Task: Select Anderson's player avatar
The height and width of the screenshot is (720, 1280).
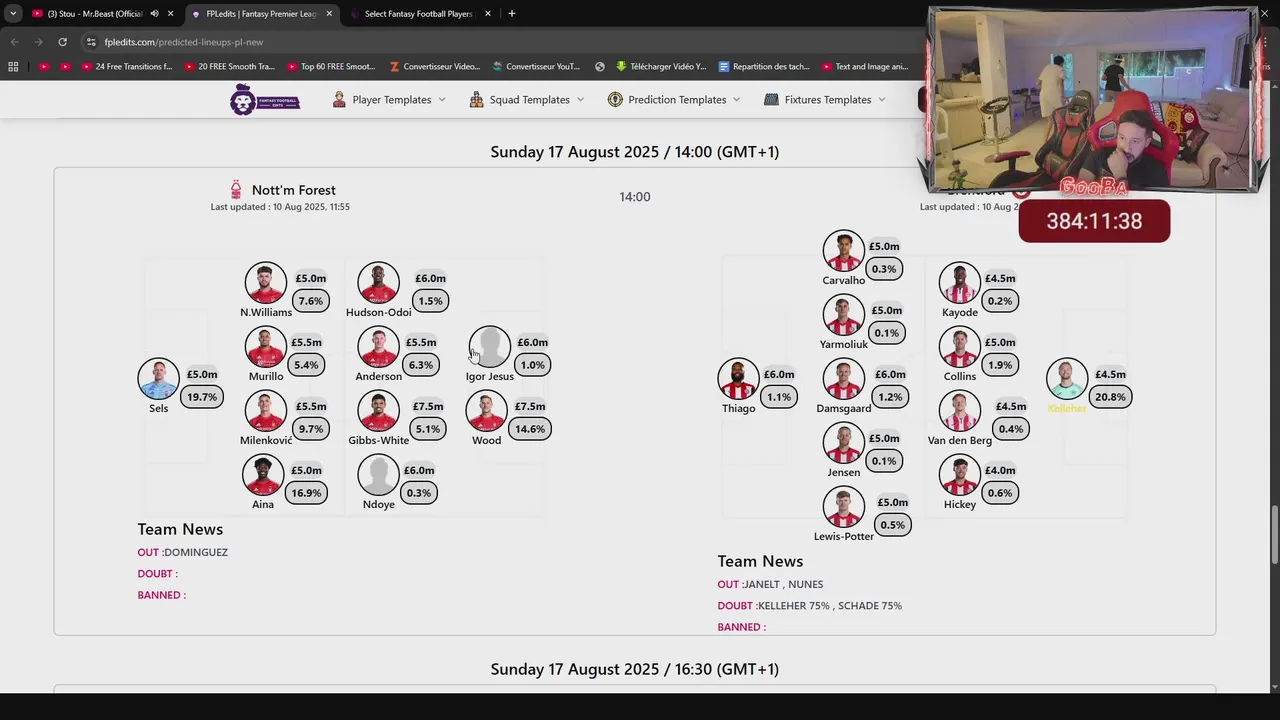Action: pos(378,347)
